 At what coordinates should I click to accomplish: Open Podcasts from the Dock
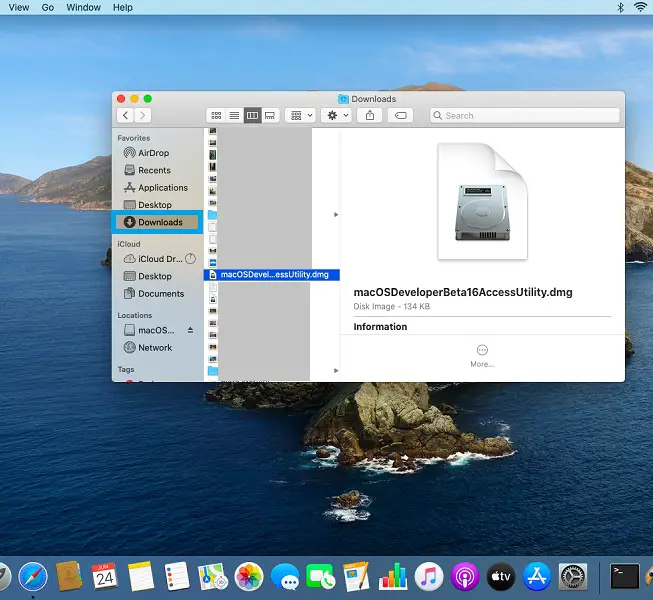[465, 577]
